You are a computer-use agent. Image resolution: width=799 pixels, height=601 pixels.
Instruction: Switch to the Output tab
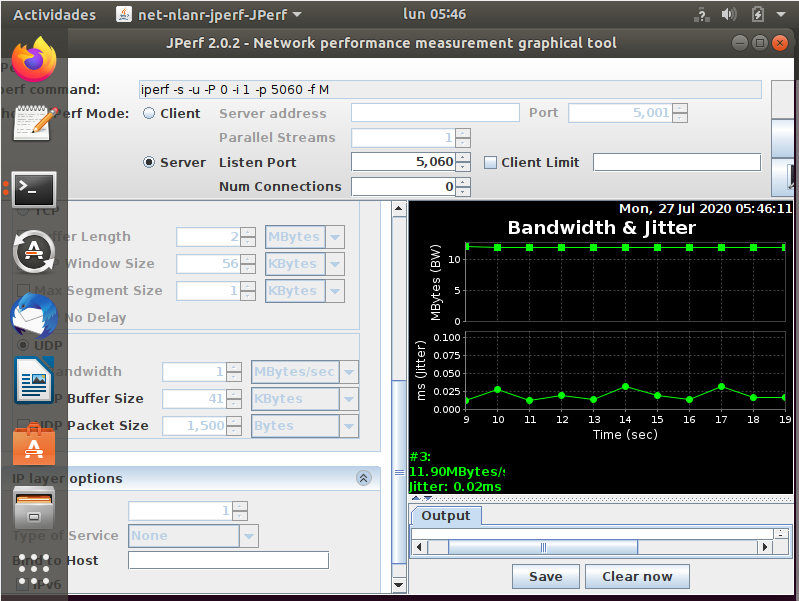(445, 515)
